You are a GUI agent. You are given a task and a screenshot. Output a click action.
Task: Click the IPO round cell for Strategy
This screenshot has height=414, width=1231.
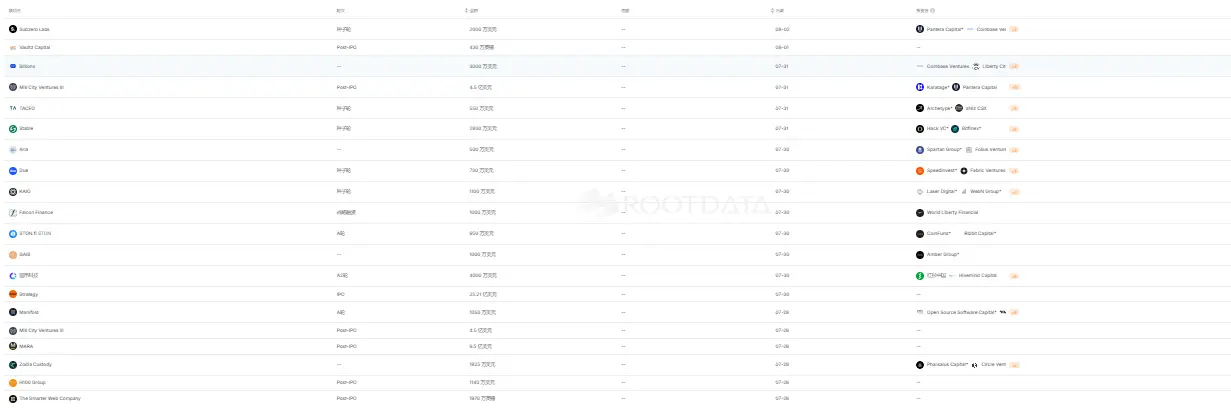click(341, 294)
